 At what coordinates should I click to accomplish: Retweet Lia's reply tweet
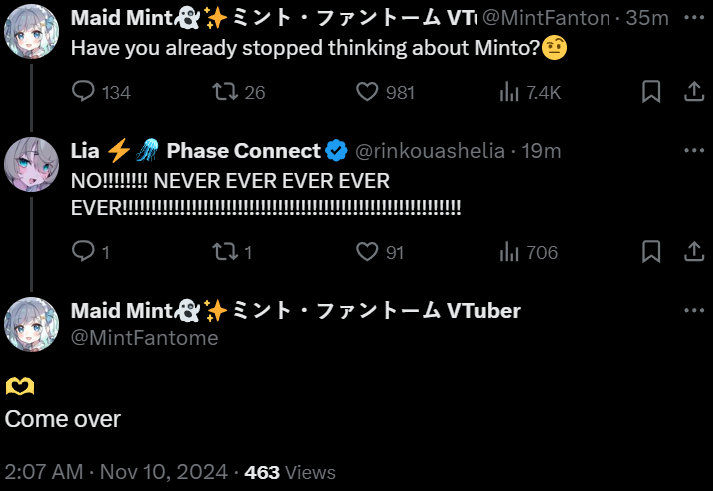tap(225, 252)
